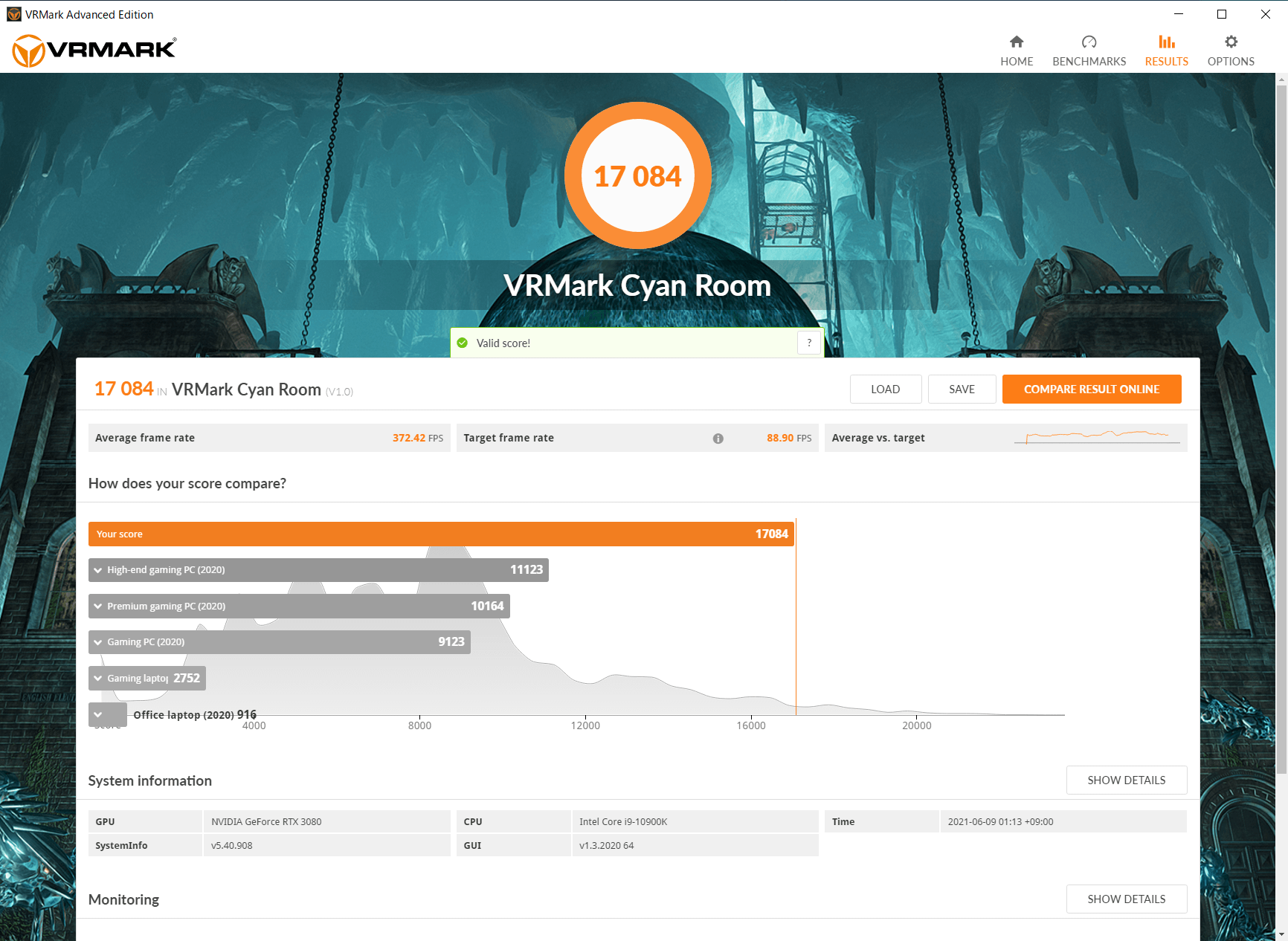Click Intel Core i9-10900K text
The width and height of the screenshot is (1288, 941).
(623, 822)
